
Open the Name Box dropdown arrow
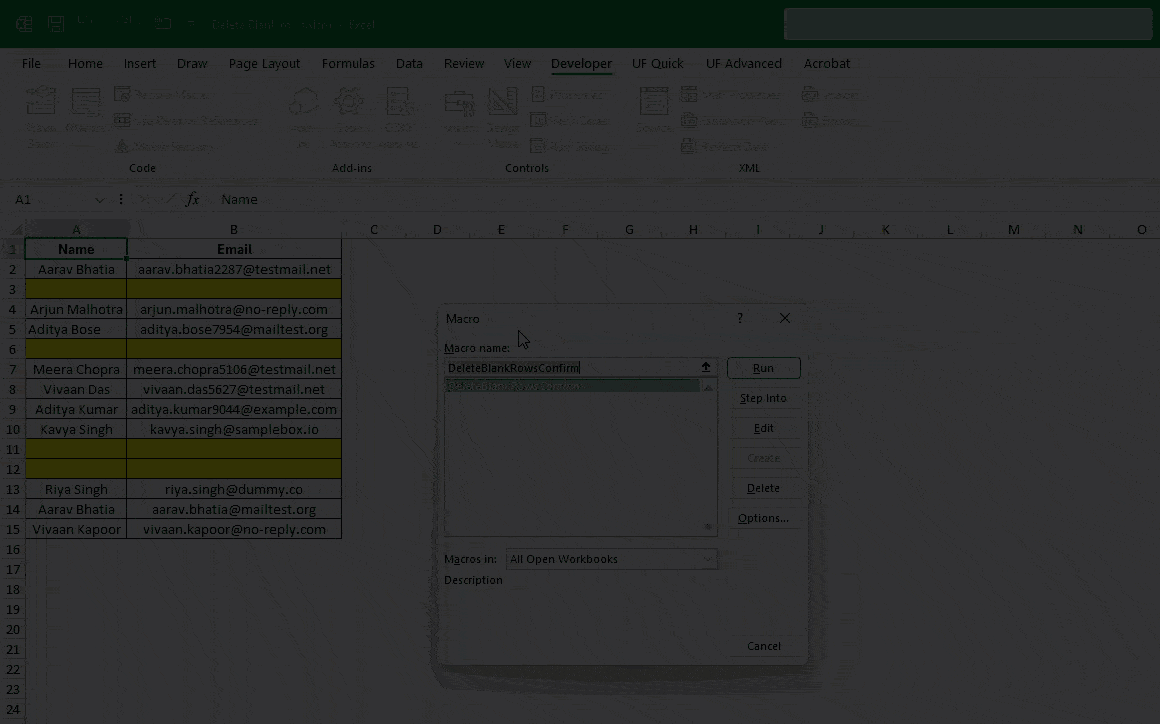(x=99, y=200)
